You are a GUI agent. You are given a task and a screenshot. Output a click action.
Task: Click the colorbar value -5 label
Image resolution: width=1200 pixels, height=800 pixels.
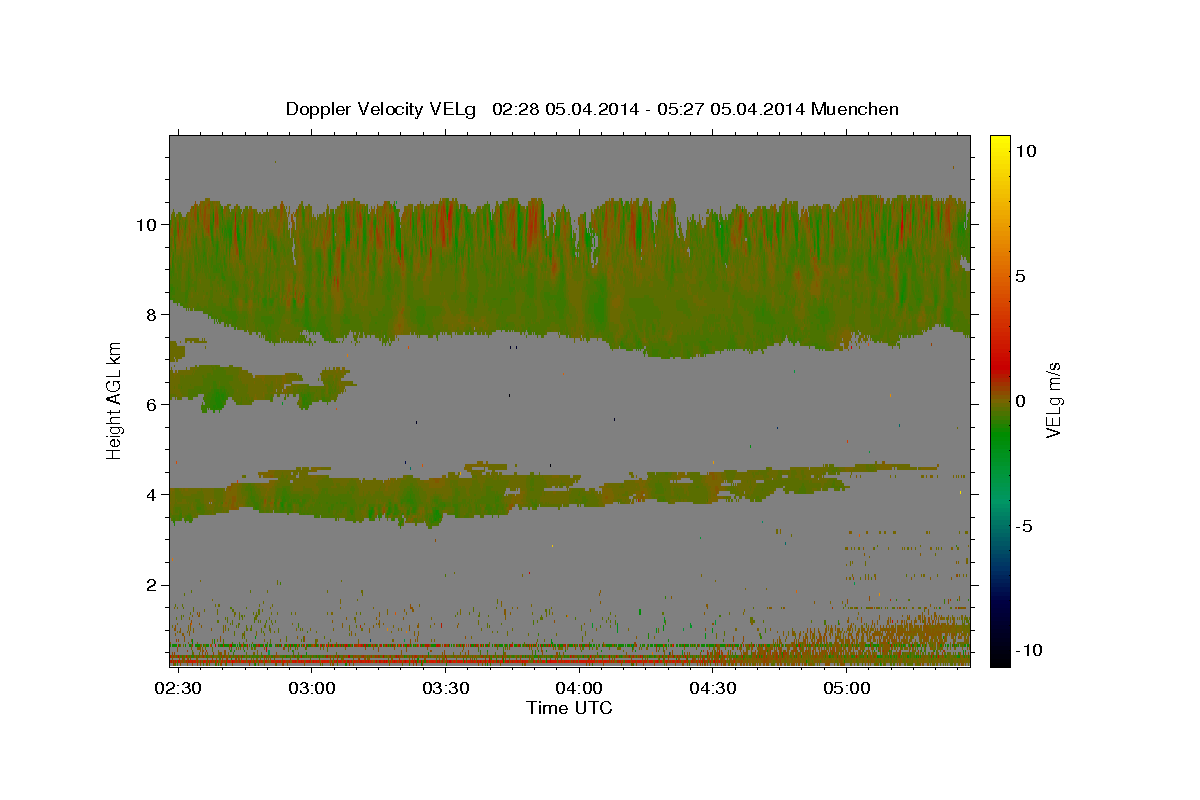1024,526
